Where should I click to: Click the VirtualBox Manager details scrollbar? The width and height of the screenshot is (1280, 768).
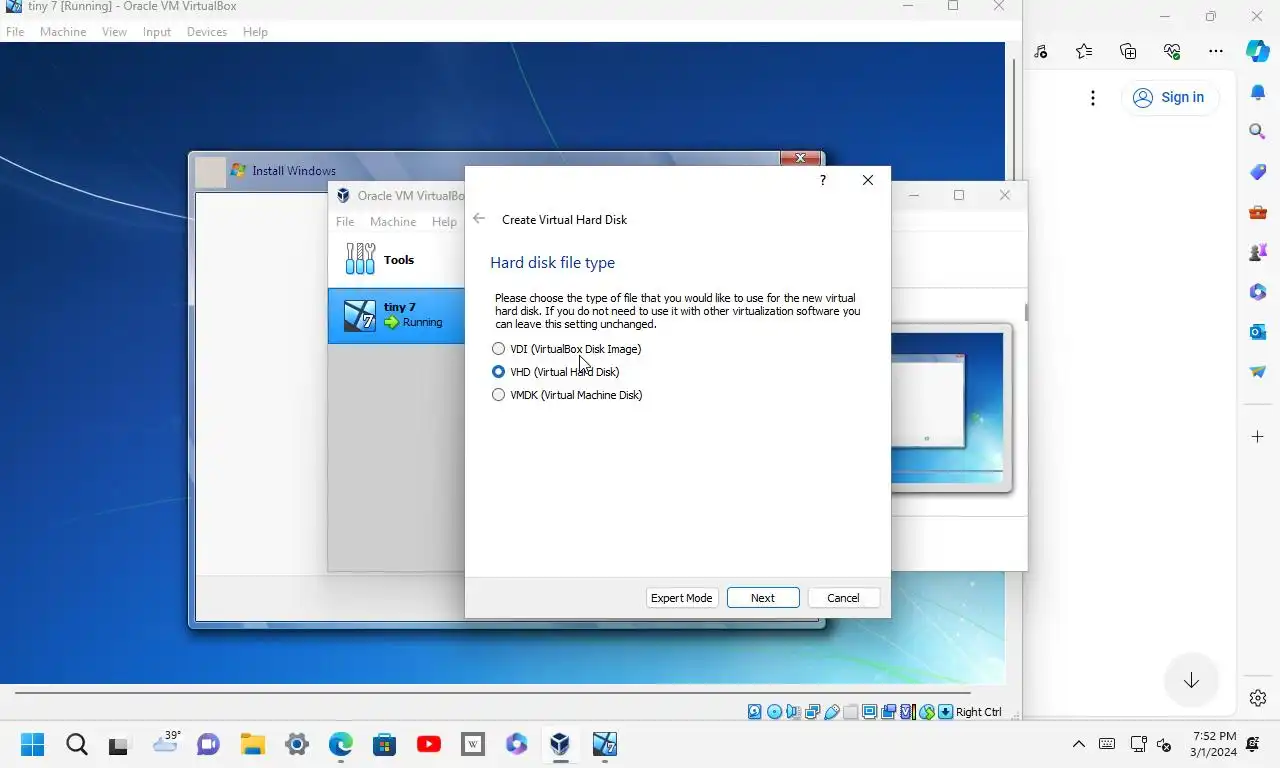point(1025,312)
